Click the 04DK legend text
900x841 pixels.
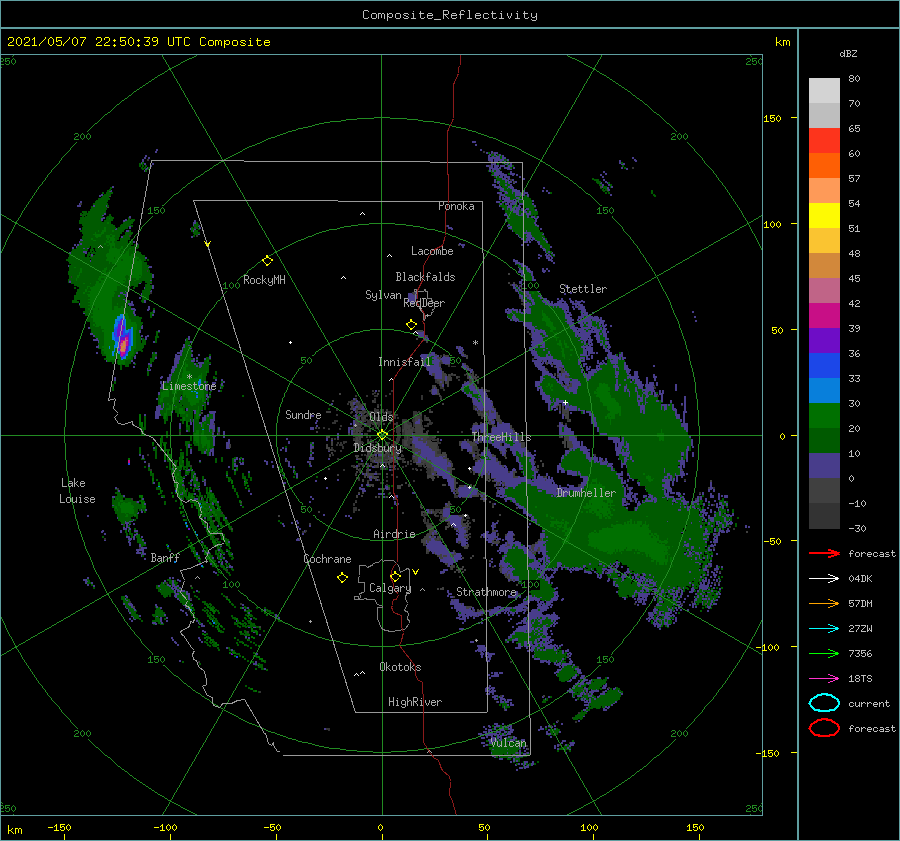[x=860, y=578]
